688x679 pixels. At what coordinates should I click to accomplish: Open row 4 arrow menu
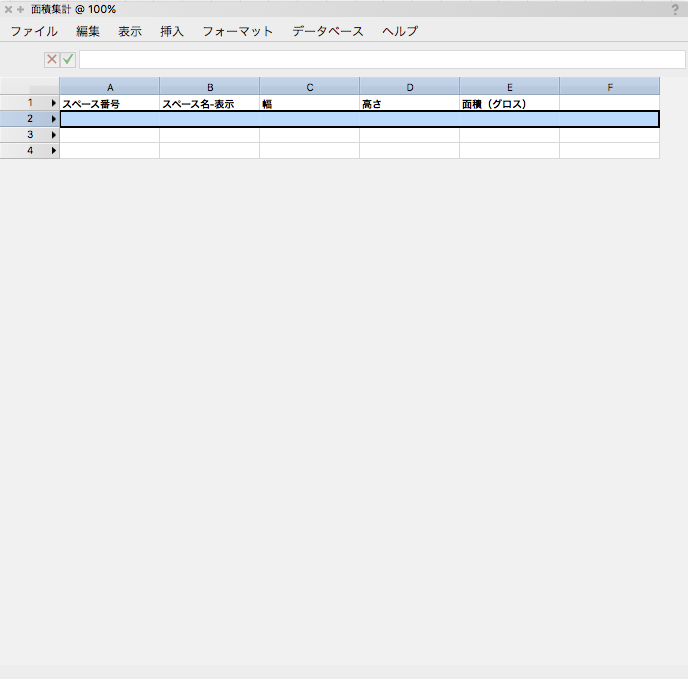(x=54, y=151)
